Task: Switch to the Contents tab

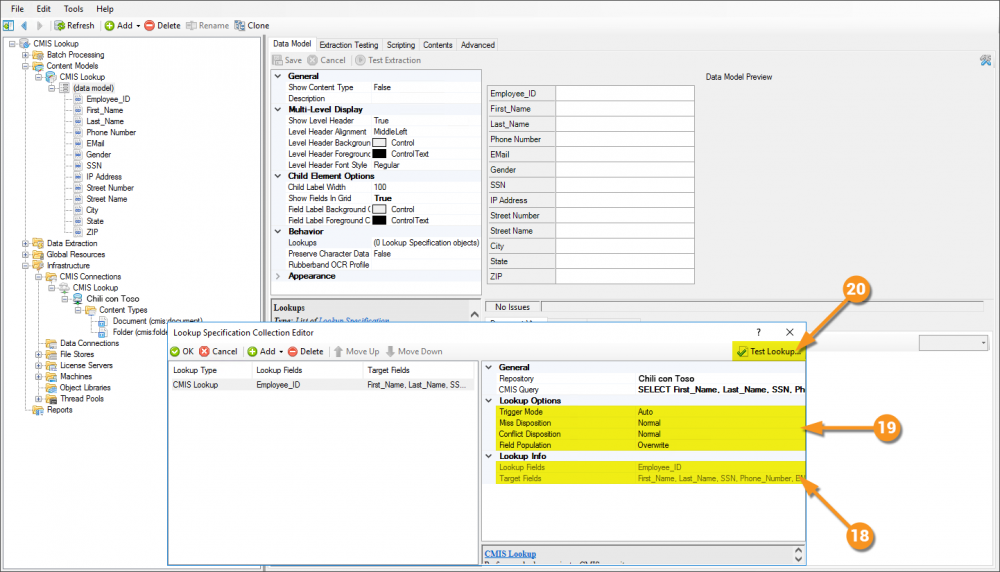Action: [438, 45]
